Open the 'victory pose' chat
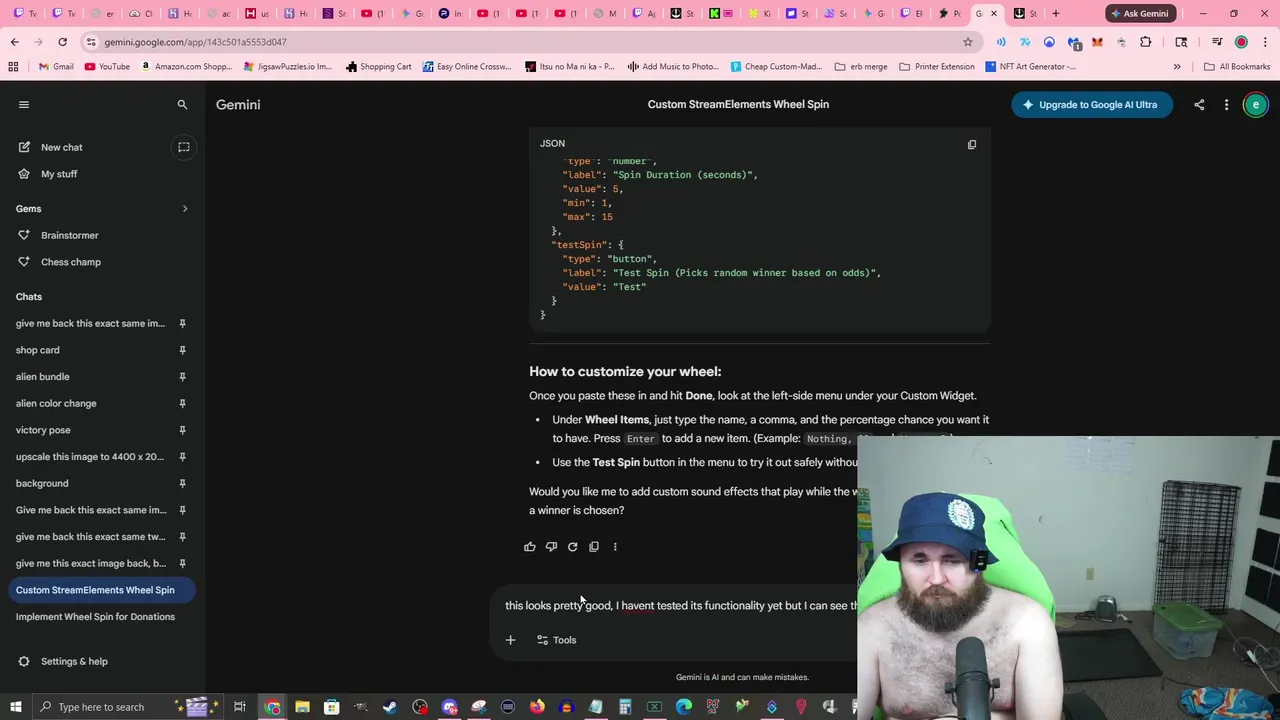 (43, 430)
